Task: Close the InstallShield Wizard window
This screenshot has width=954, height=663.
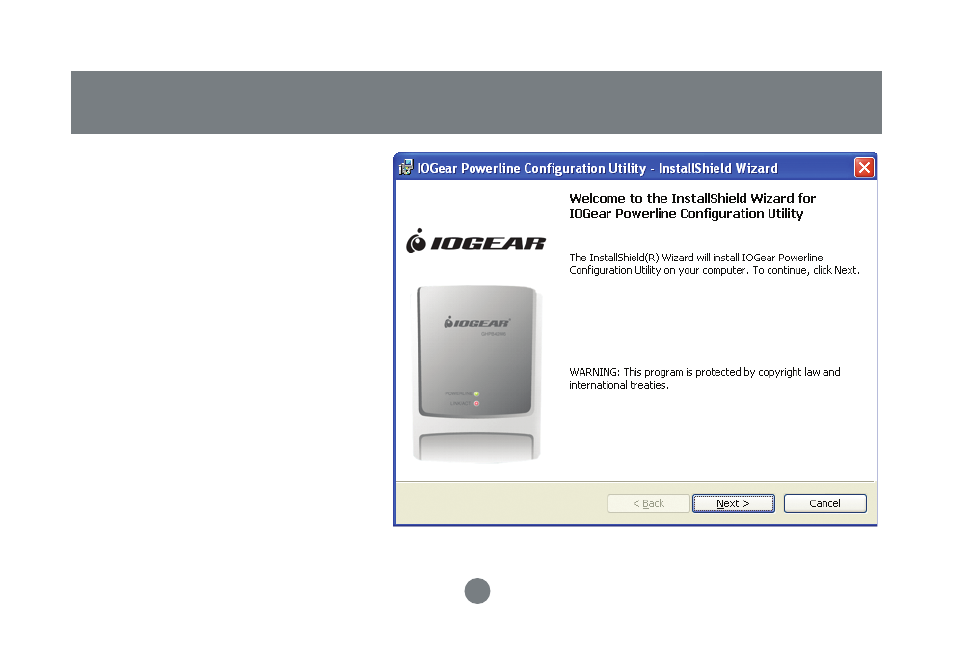Action: [864, 168]
